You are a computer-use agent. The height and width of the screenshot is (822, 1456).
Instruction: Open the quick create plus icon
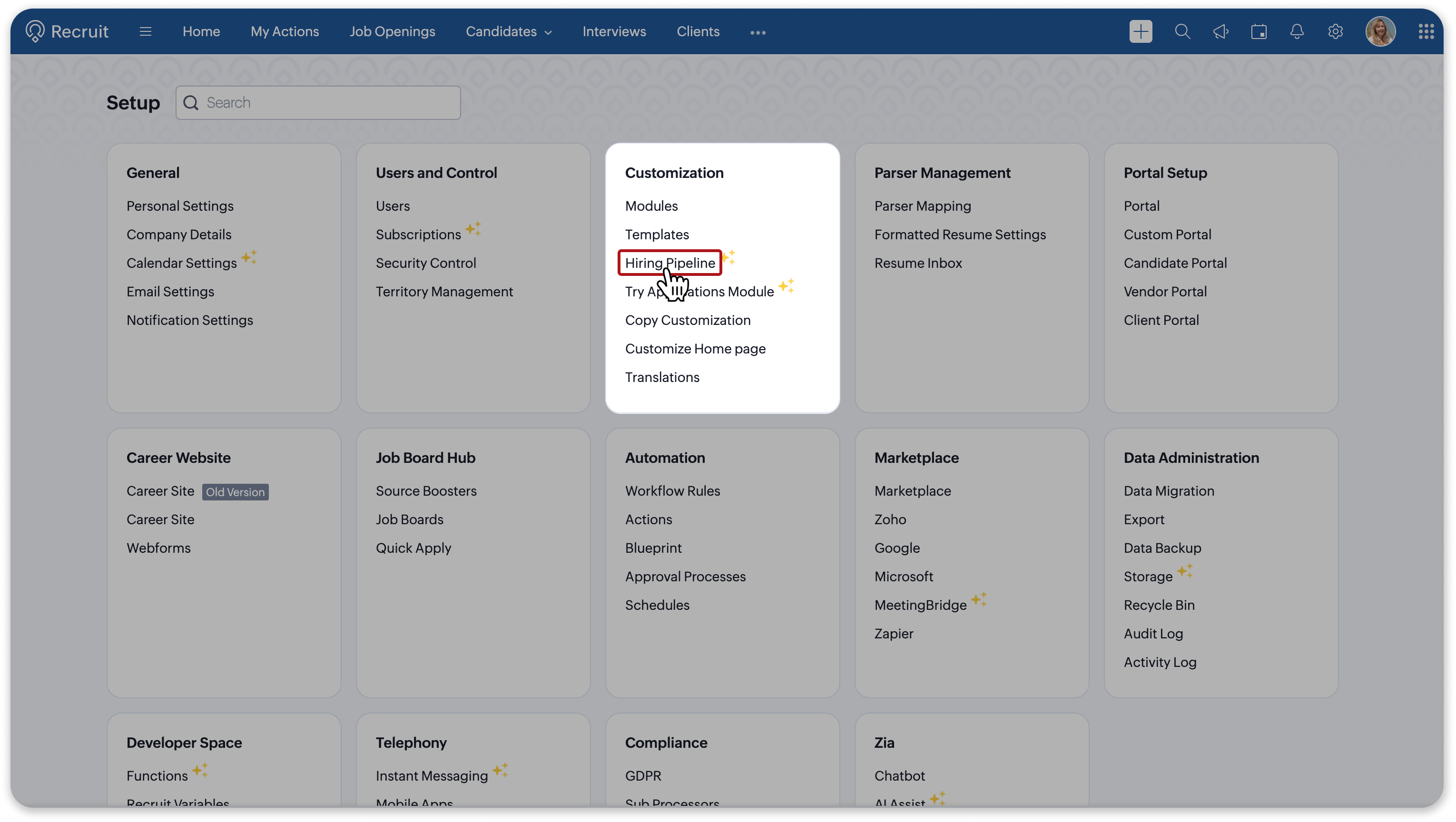1141,32
